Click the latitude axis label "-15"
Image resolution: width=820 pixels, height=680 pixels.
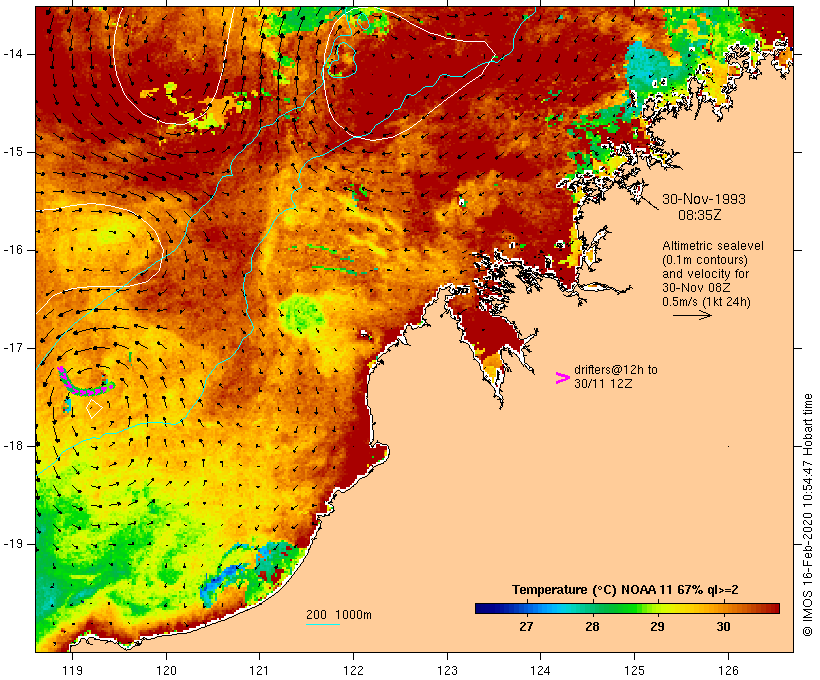(x=13, y=152)
